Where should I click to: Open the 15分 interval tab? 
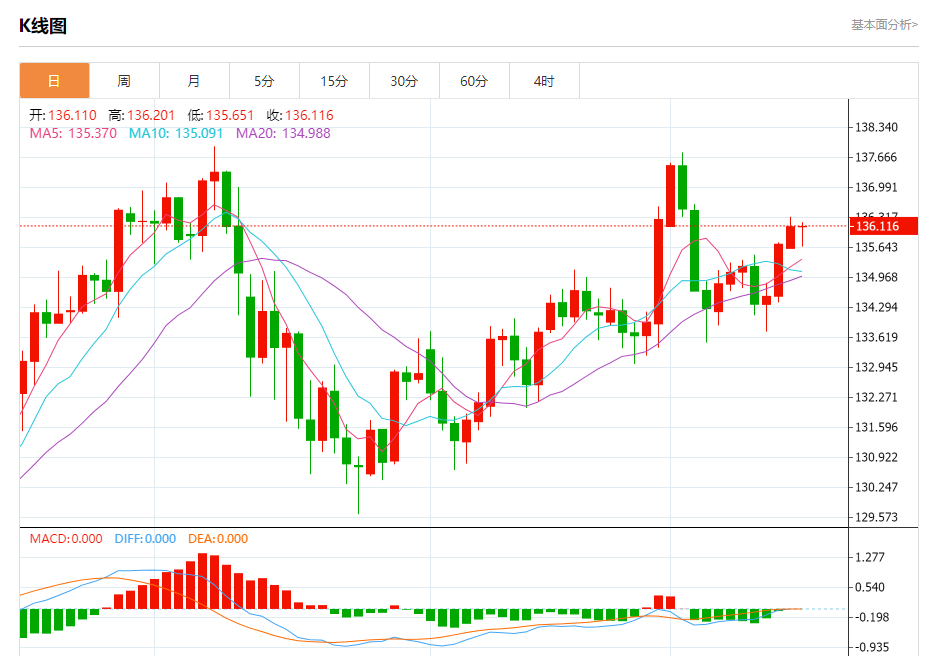pyautogui.click(x=334, y=80)
